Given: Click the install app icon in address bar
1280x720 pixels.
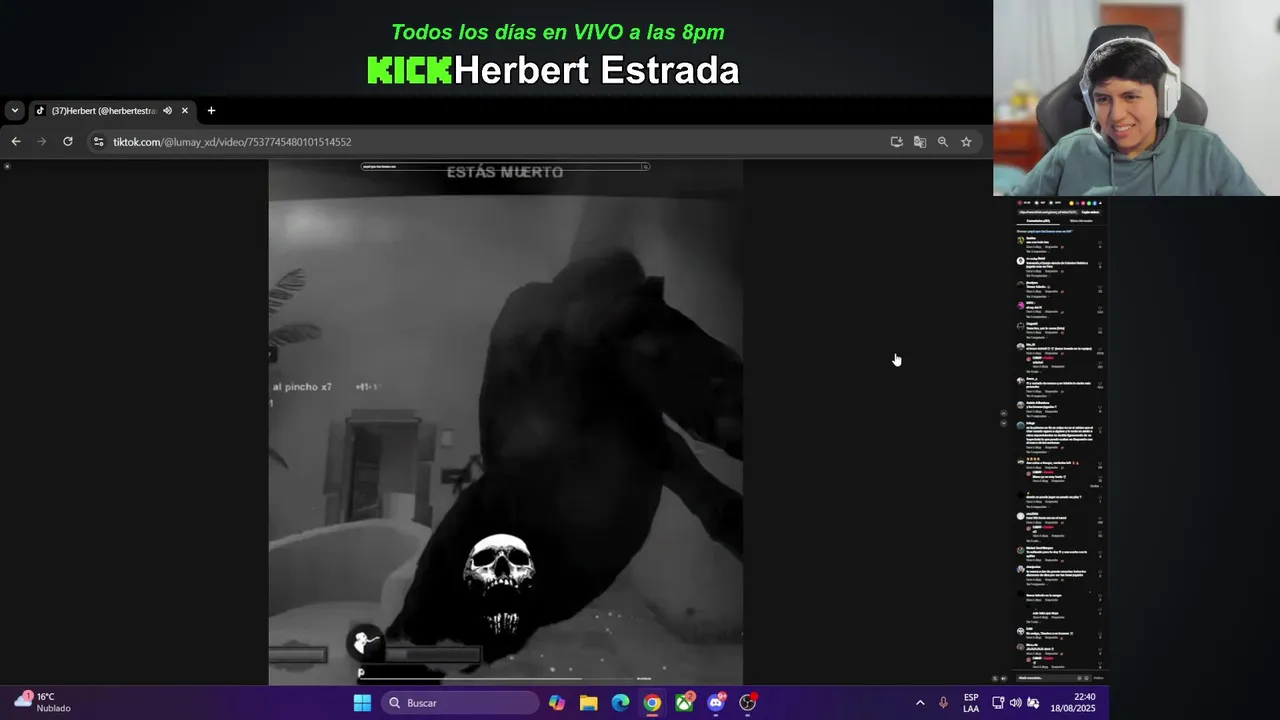Looking at the screenshot, I should pyautogui.click(x=897, y=142).
